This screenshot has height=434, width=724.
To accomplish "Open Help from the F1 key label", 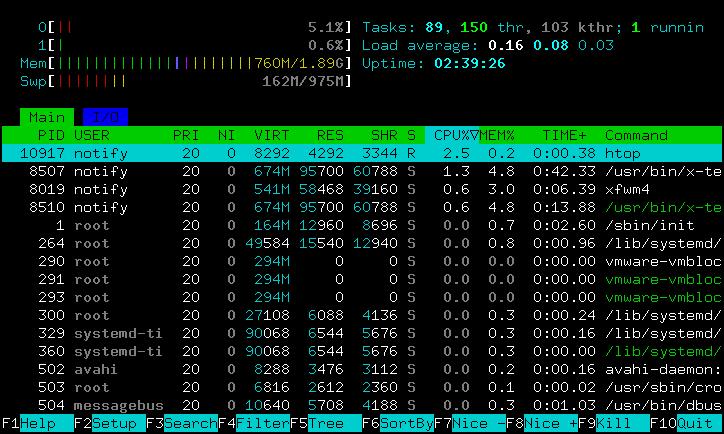I will (x=38, y=423).
